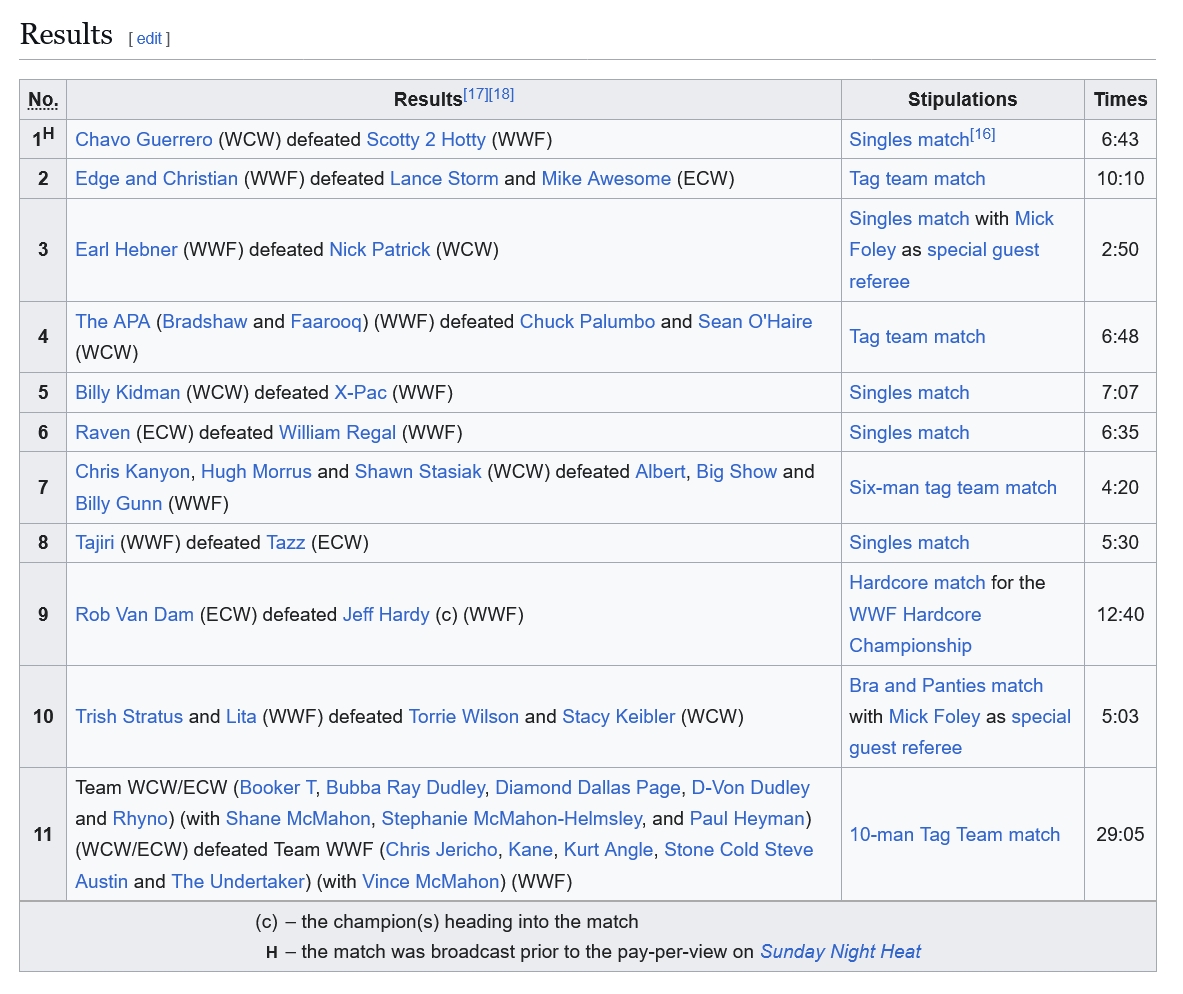Open Mick Foley link in row 10 stipulation
The width and height of the screenshot is (1183, 994).
click(x=934, y=716)
